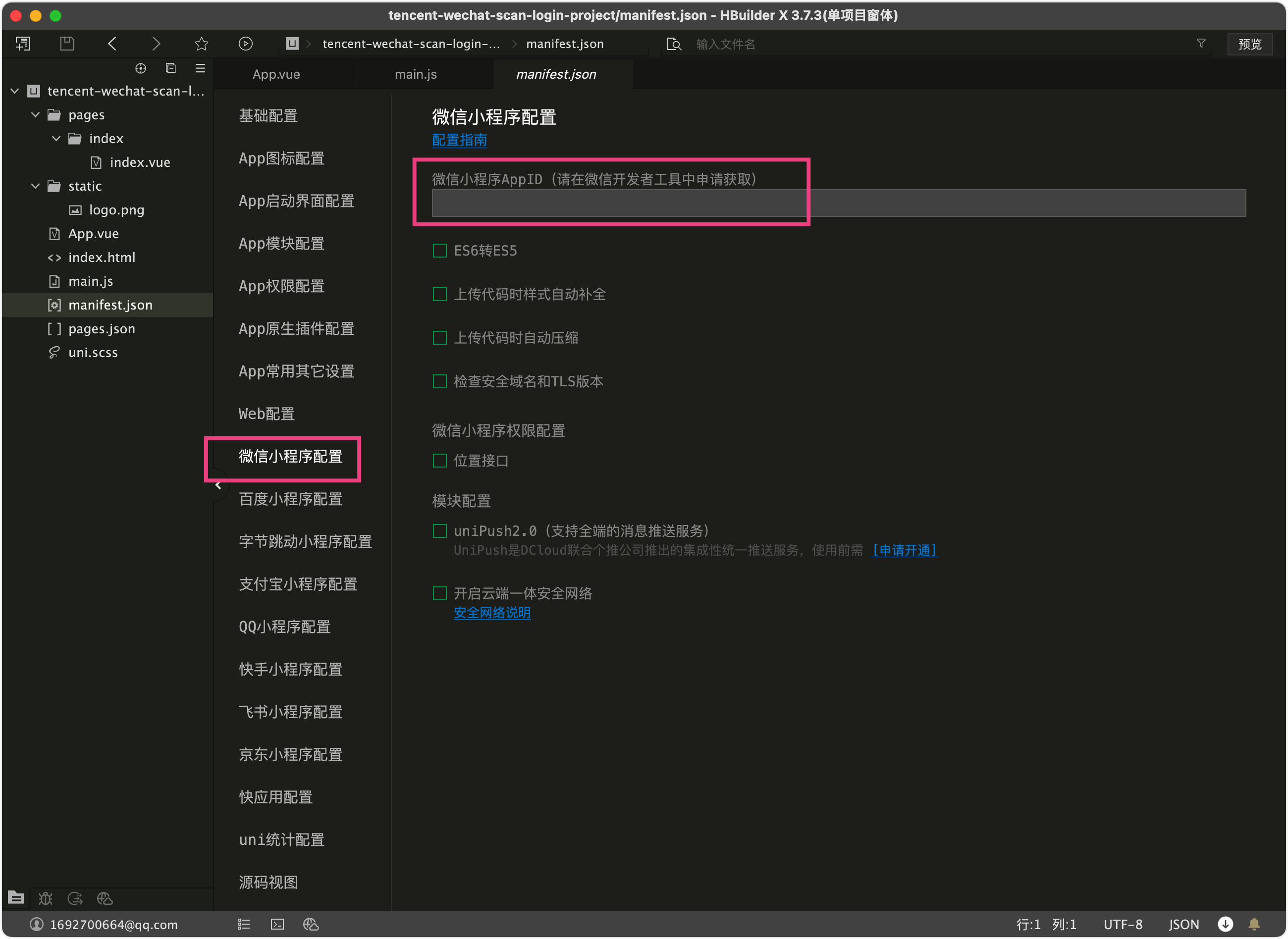Click the outline list icon in status bar

click(243, 924)
